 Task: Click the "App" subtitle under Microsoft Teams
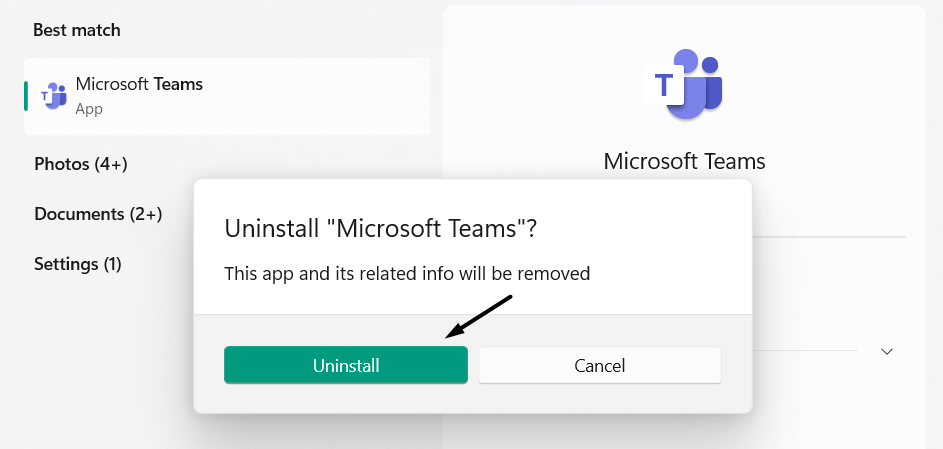coord(89,108)
